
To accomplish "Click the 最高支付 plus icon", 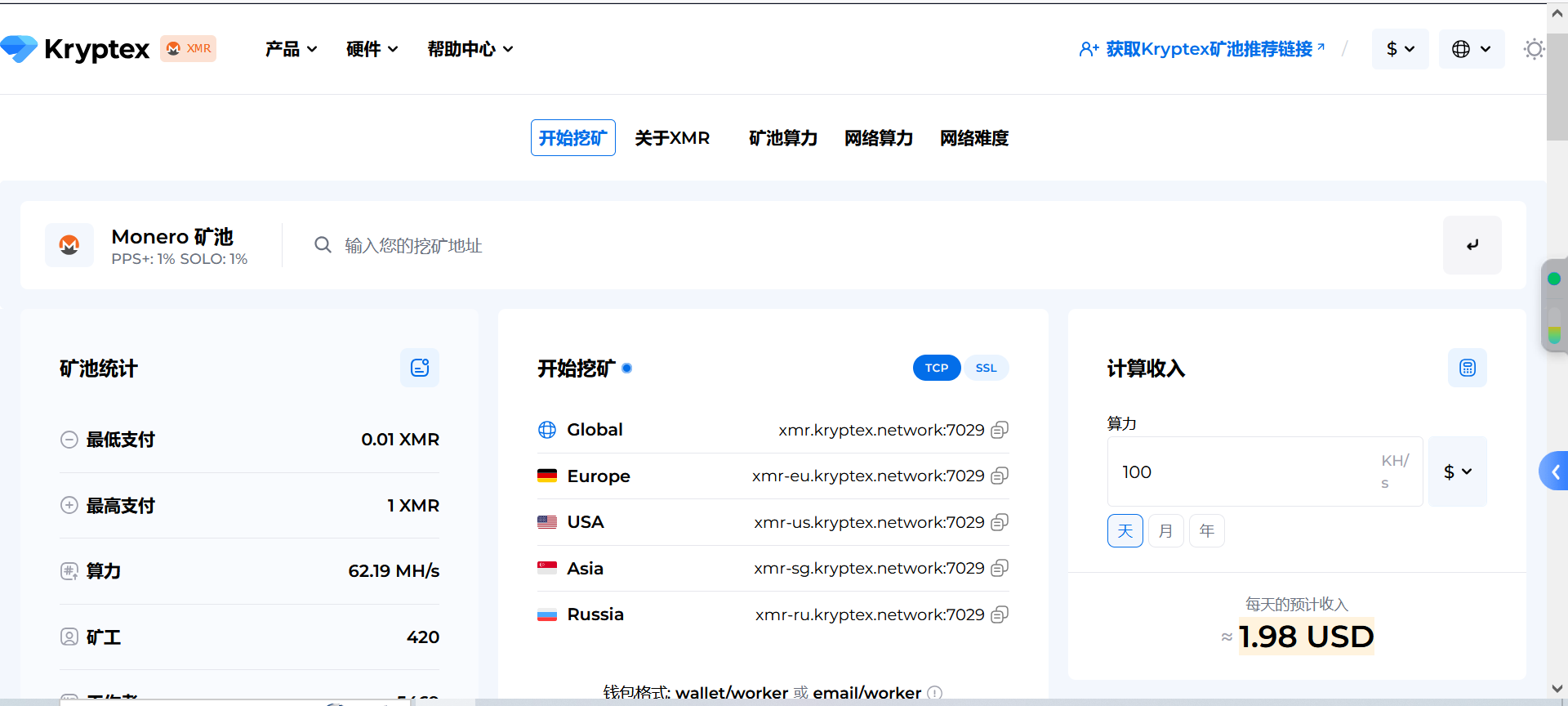I will click(x=69, y=505).
